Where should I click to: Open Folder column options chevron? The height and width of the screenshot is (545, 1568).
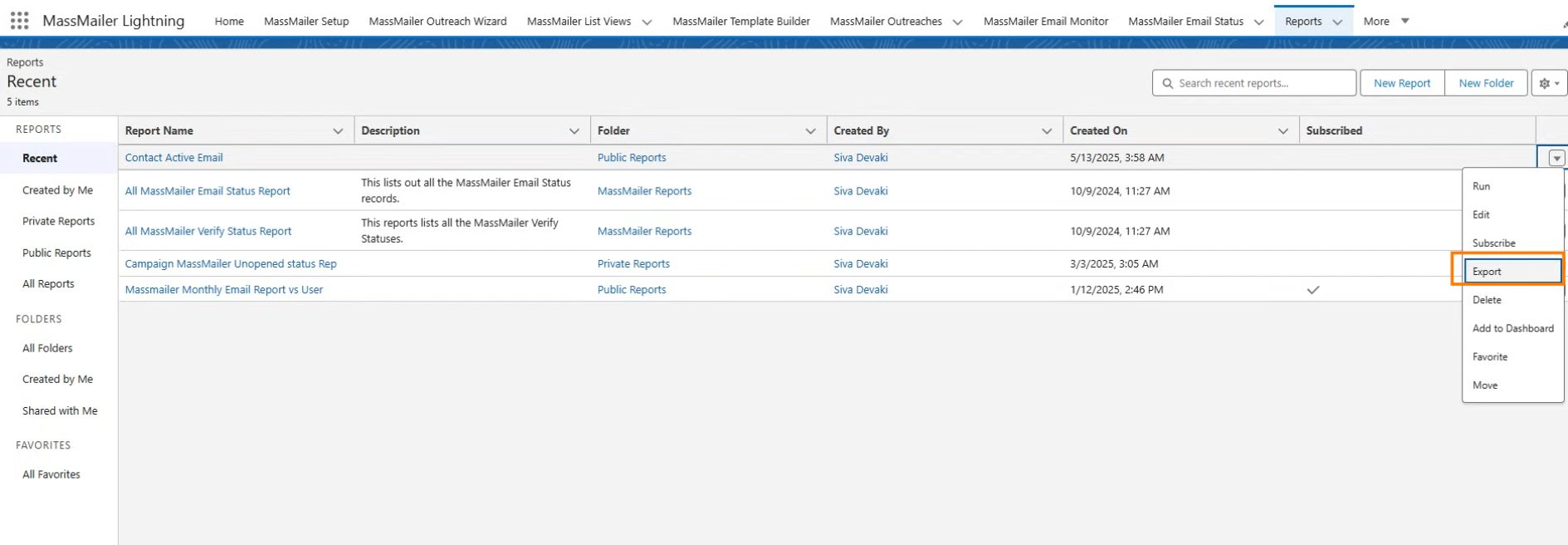tap(810, 131)
